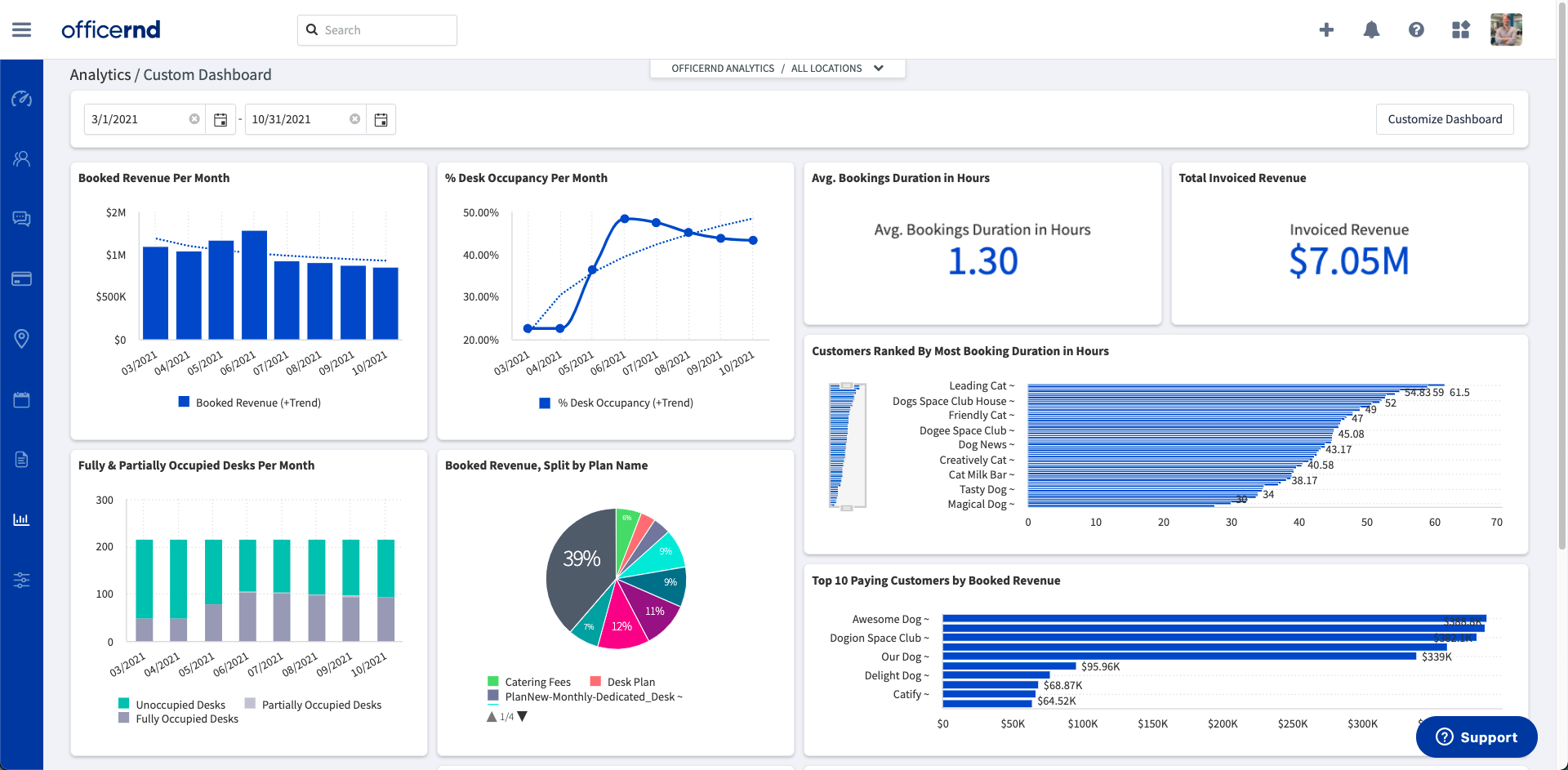Open the settings sliders sidebar icon
The width and height of the screenshot is (1568, 770).
click(21, 580)
